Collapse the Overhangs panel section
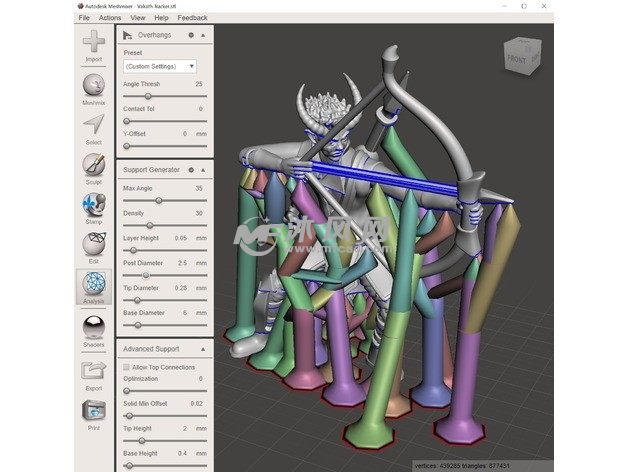Screen dimensions: 628x472 pos(204,35)
